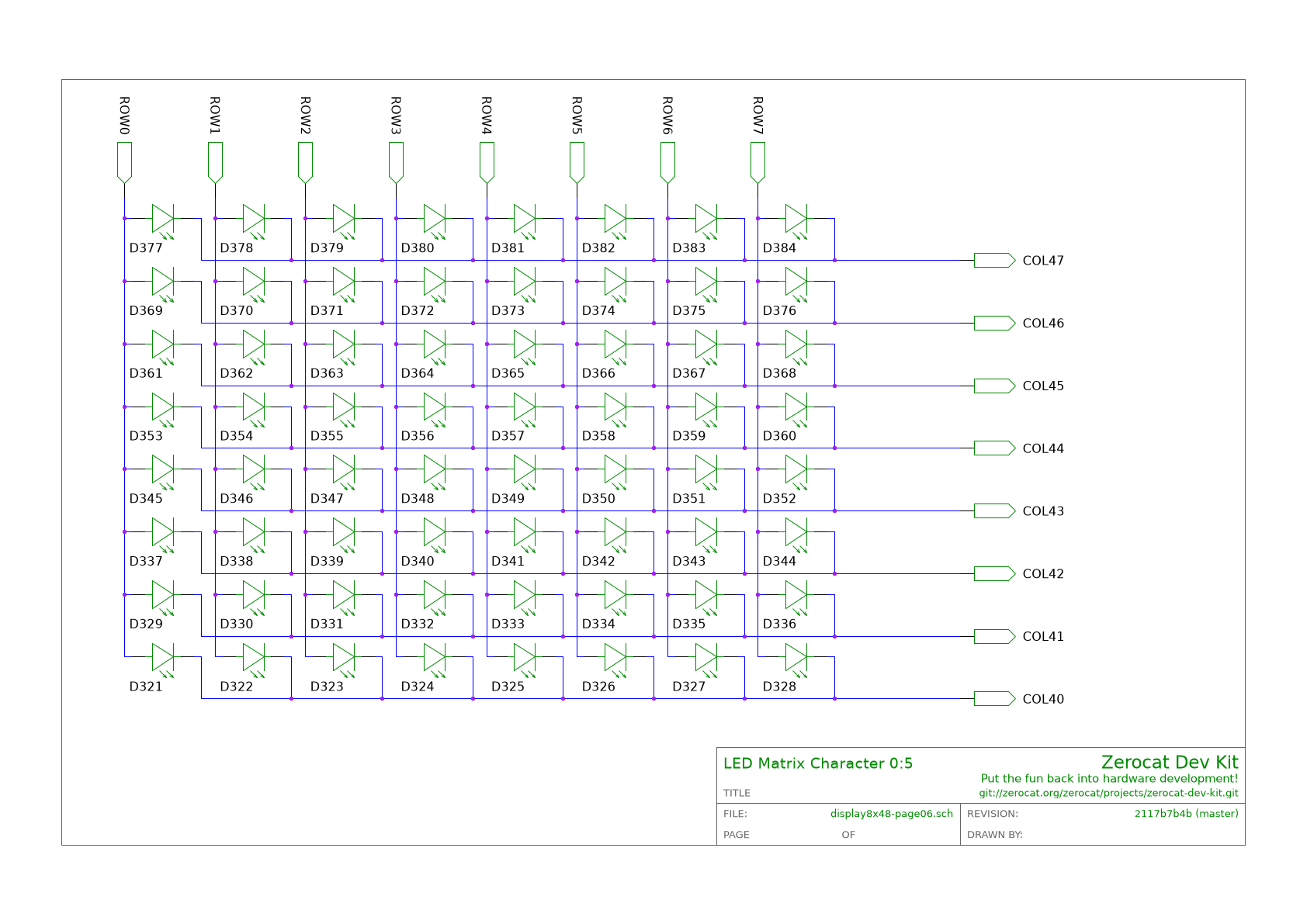
Task: Click the revision value 2117b7b4b (master)
Action: (x=1186, y=814)
